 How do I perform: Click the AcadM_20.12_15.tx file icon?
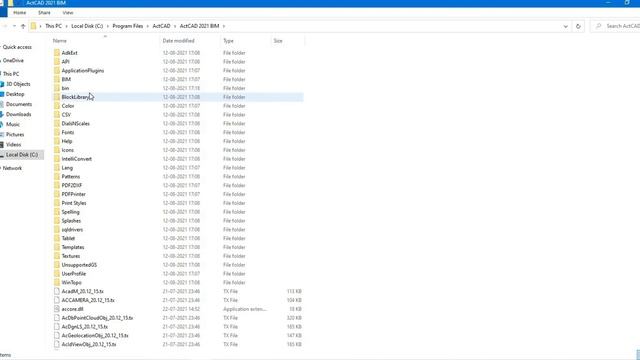tap(57, 291)
